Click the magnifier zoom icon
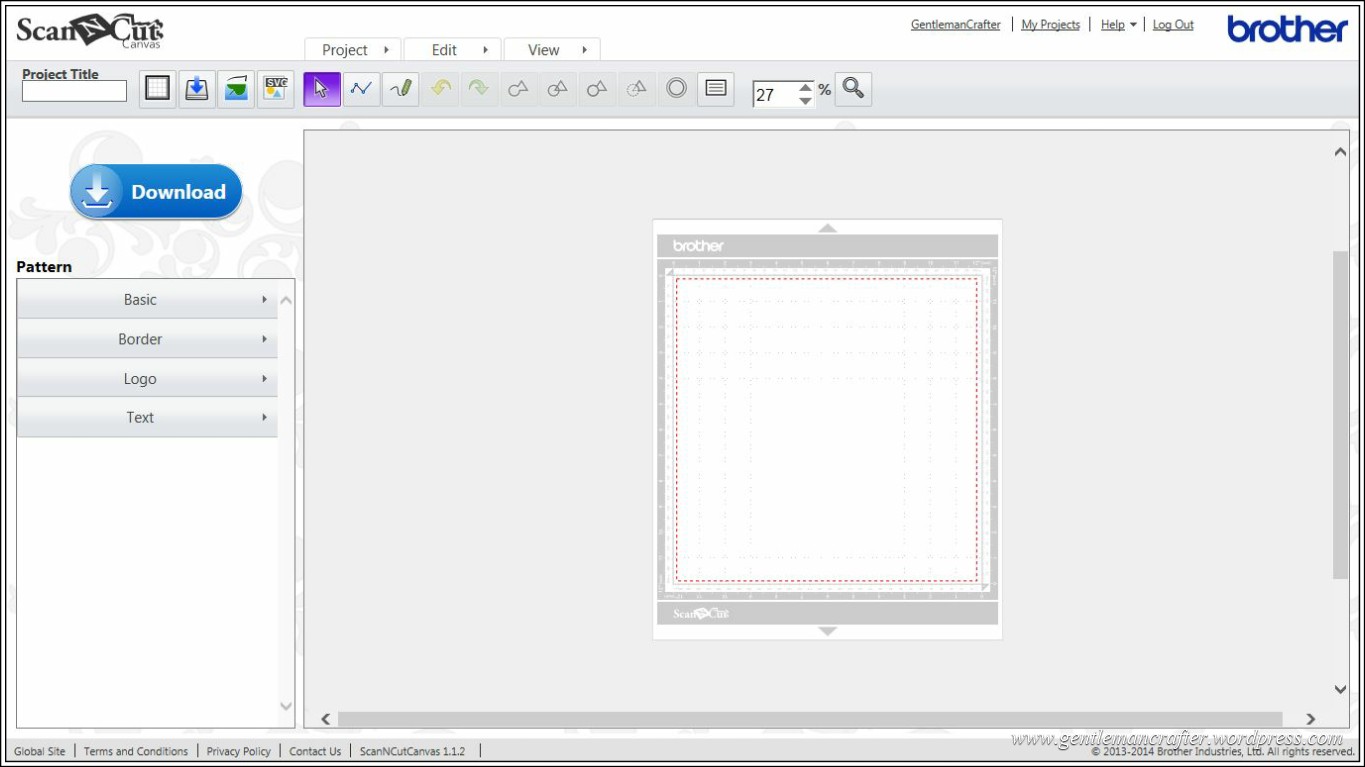This screenshot has width=1365, height=767. (853, 89)
